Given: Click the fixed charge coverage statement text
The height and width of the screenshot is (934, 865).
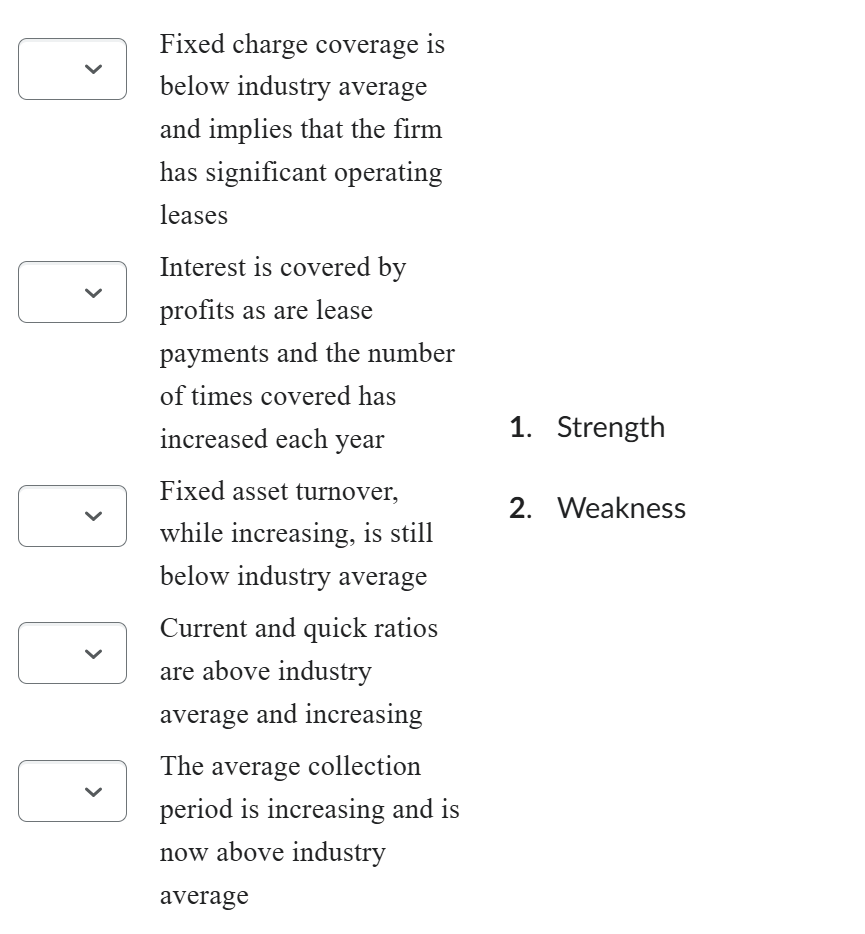Looking at the screenshot, I should coord(300,128).
